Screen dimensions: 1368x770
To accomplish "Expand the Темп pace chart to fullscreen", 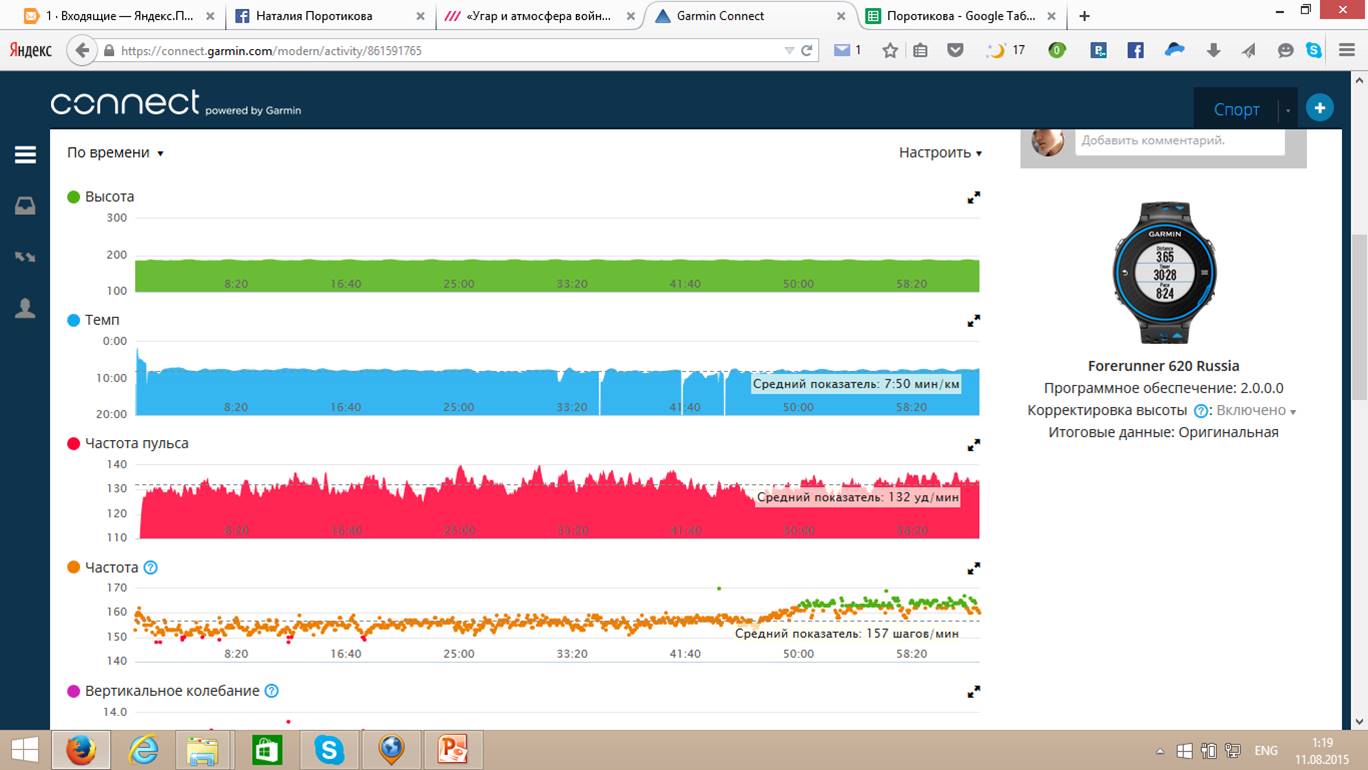I will coord(973,321).
